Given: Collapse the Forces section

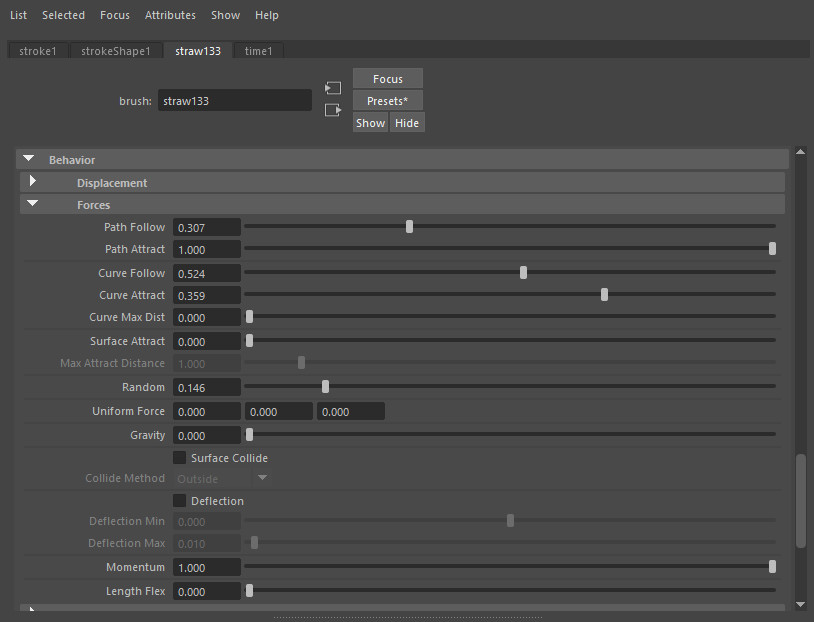Looking at the screenshot, I should pyautogui.click(x=33, y=204).
